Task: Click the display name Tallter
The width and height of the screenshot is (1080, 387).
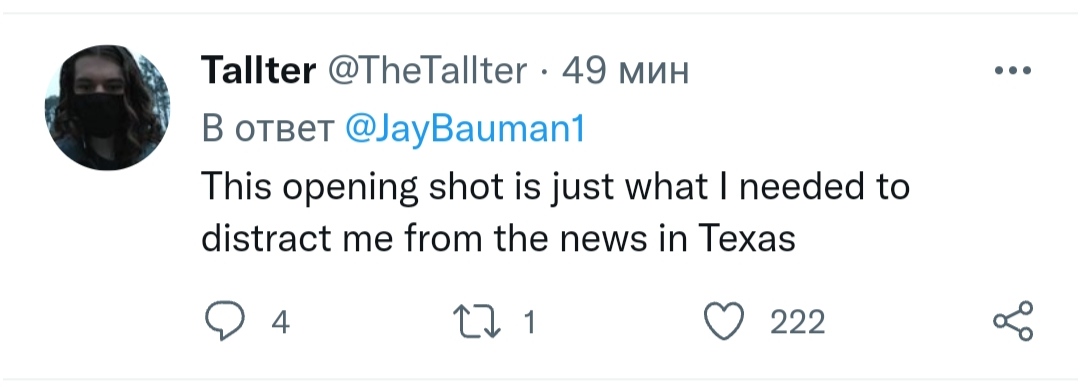Action: pos(258,70)
